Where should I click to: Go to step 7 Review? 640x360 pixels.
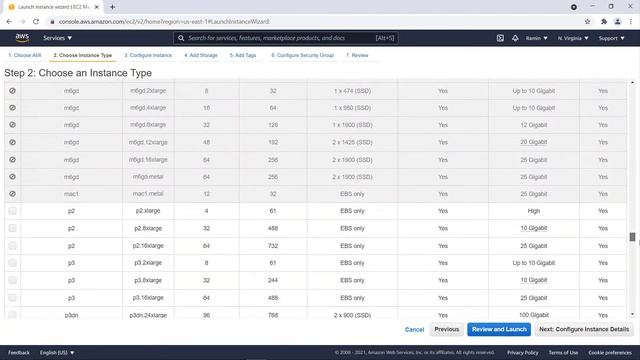click(x=357, y=55)
